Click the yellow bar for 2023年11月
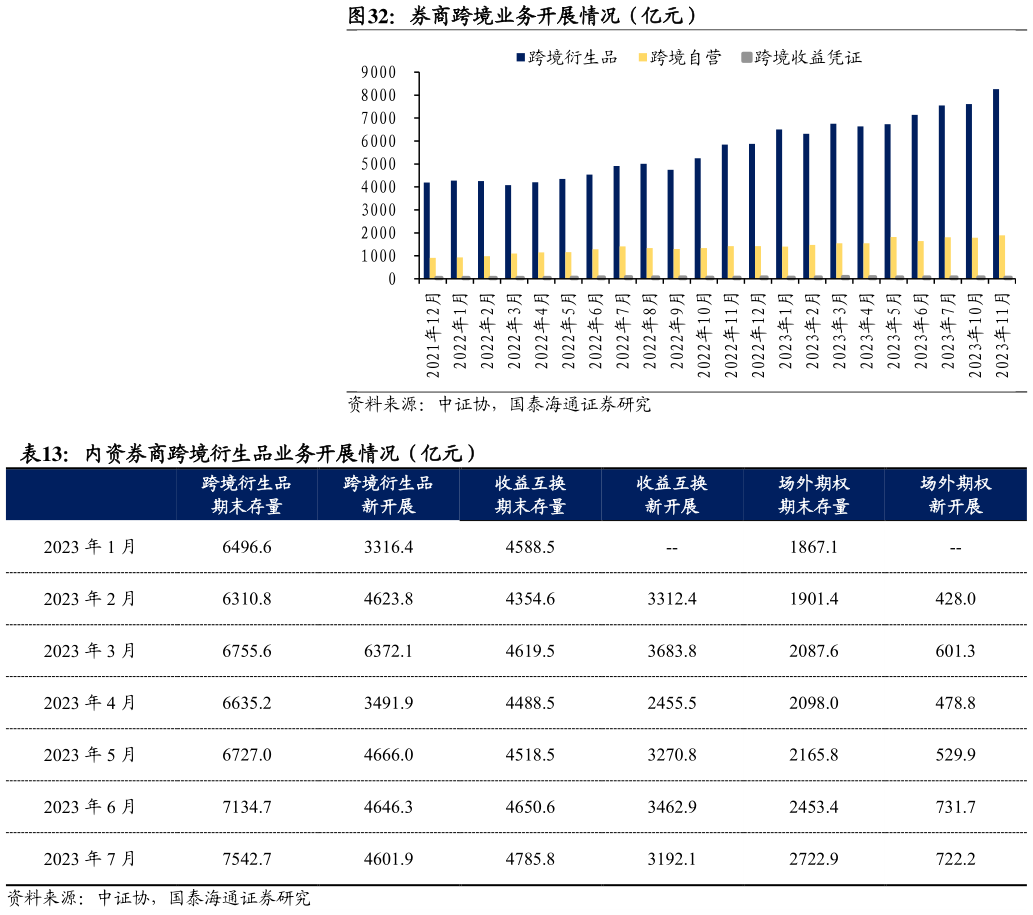This screenshot has height=915, width=1033. point(1002,257)
